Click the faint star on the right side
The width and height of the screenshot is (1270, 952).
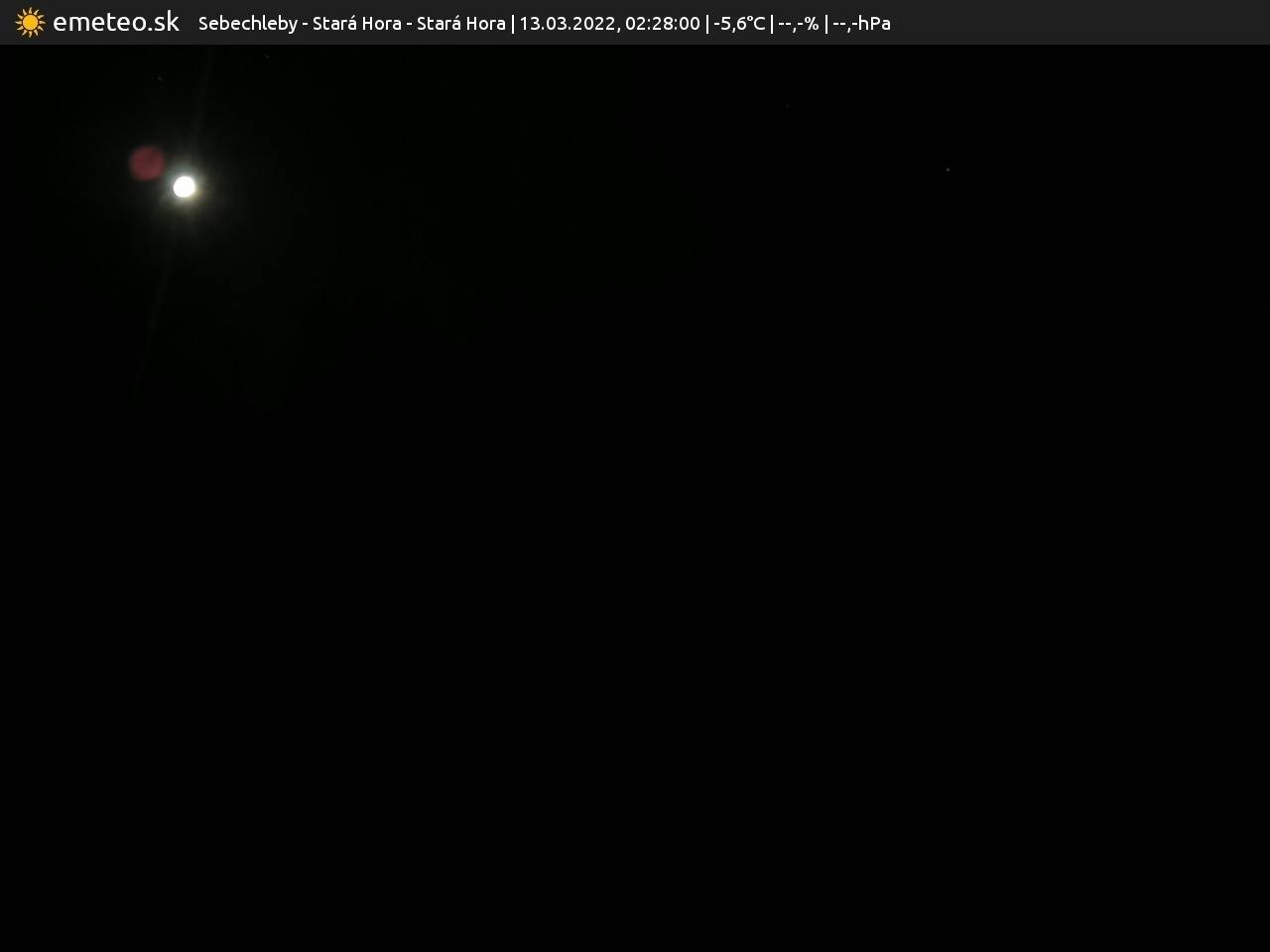tap(948, 170)
